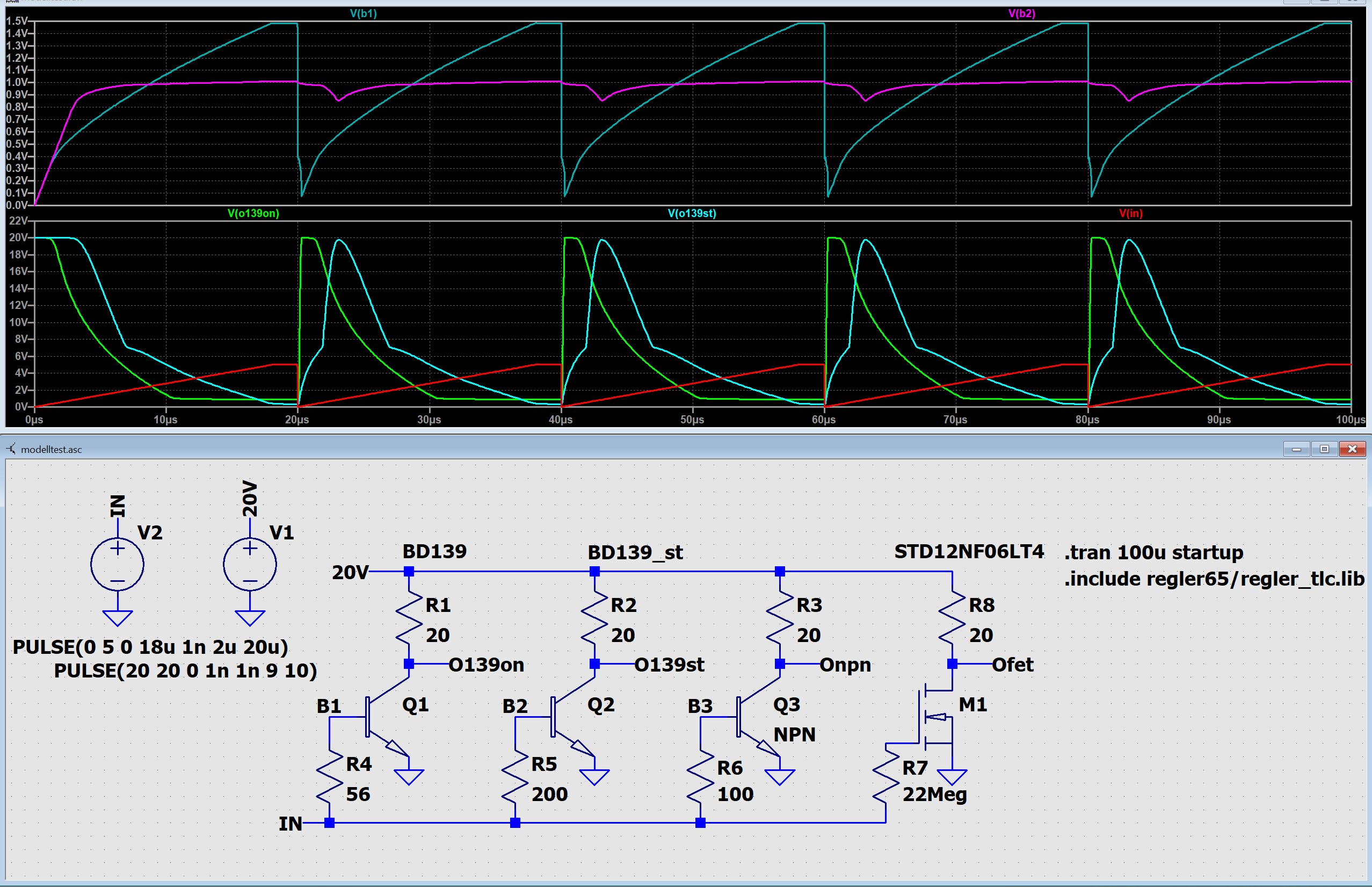This screenshot has height=887, width=1372.
Task: Click the .tran 100u startup directive
Action: click(1153, 553)
